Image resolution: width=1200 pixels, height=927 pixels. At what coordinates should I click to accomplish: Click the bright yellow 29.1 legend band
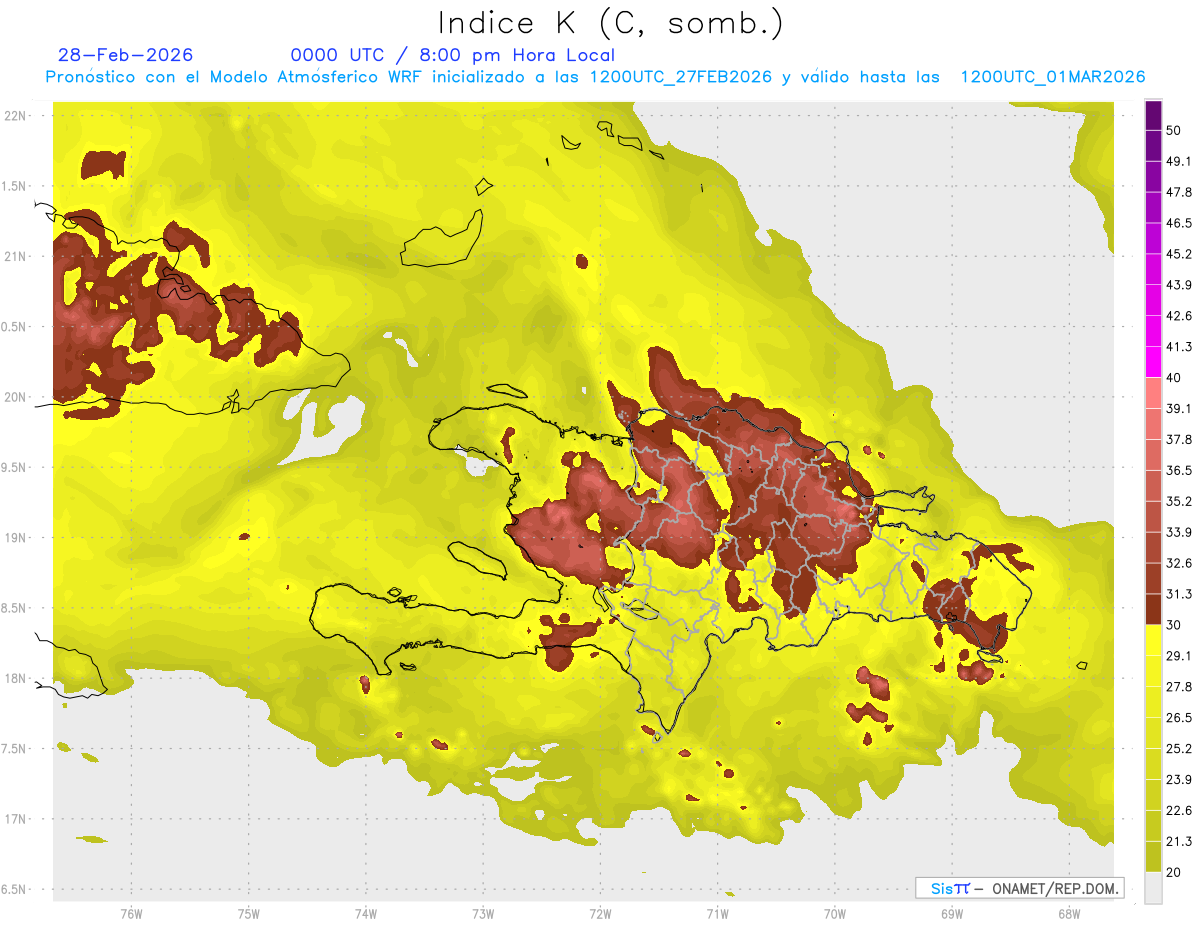pyautogui.click(x=1153, y=640)
